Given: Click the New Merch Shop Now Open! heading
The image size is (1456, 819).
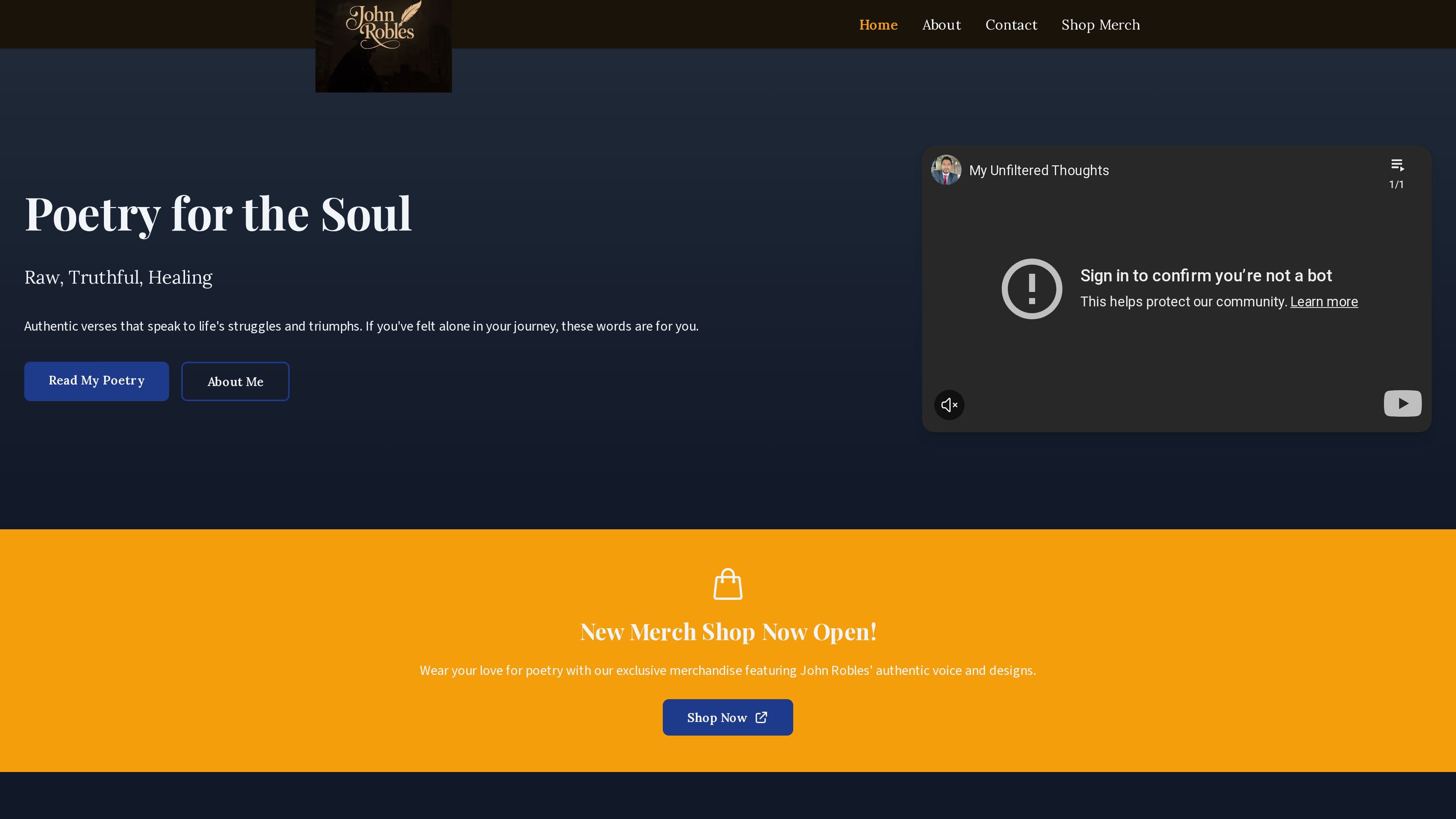Looking at the screenshot, I should coord(728,632).
